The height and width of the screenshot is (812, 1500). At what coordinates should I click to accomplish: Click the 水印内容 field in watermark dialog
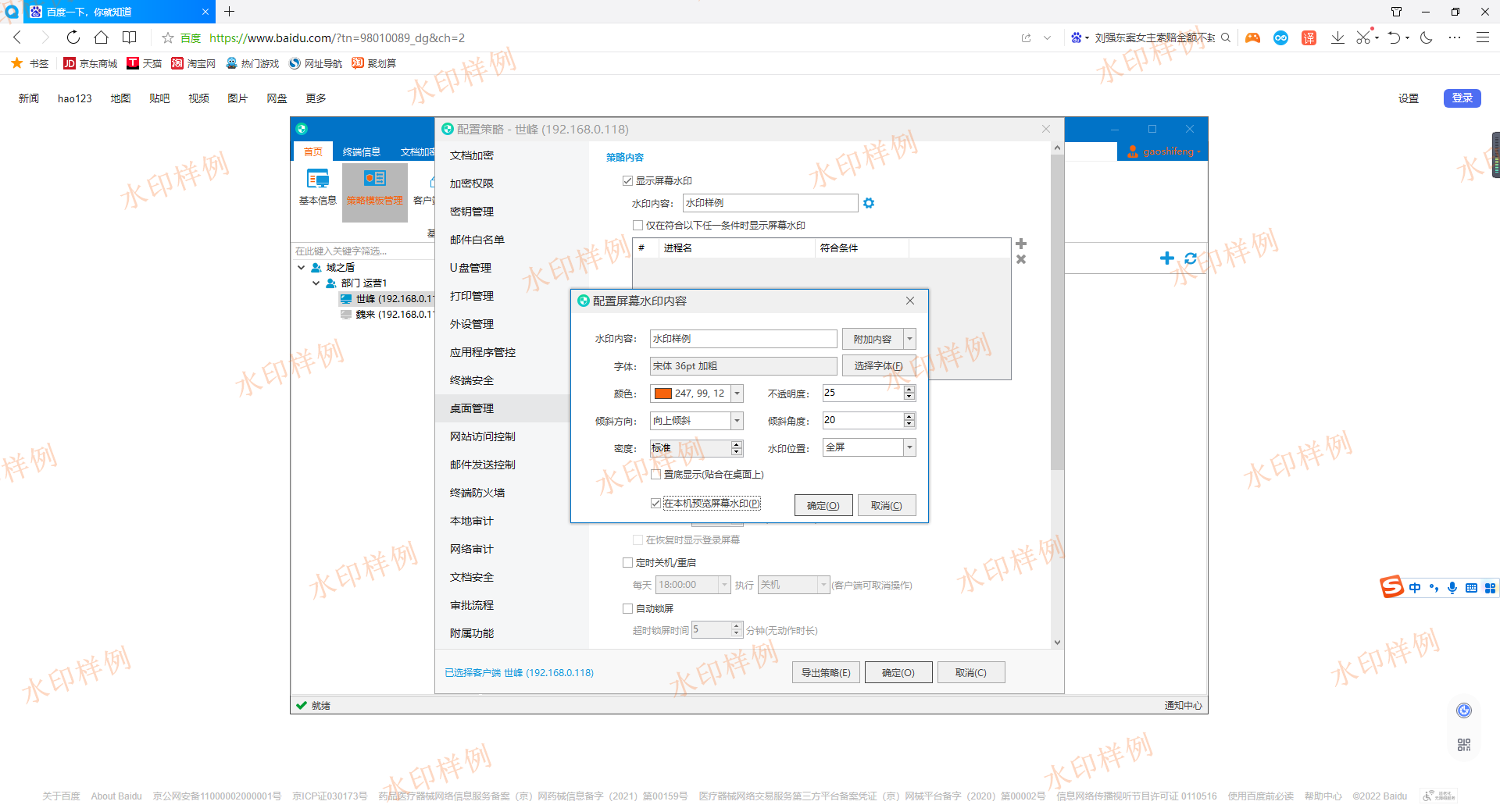(744, 339)
